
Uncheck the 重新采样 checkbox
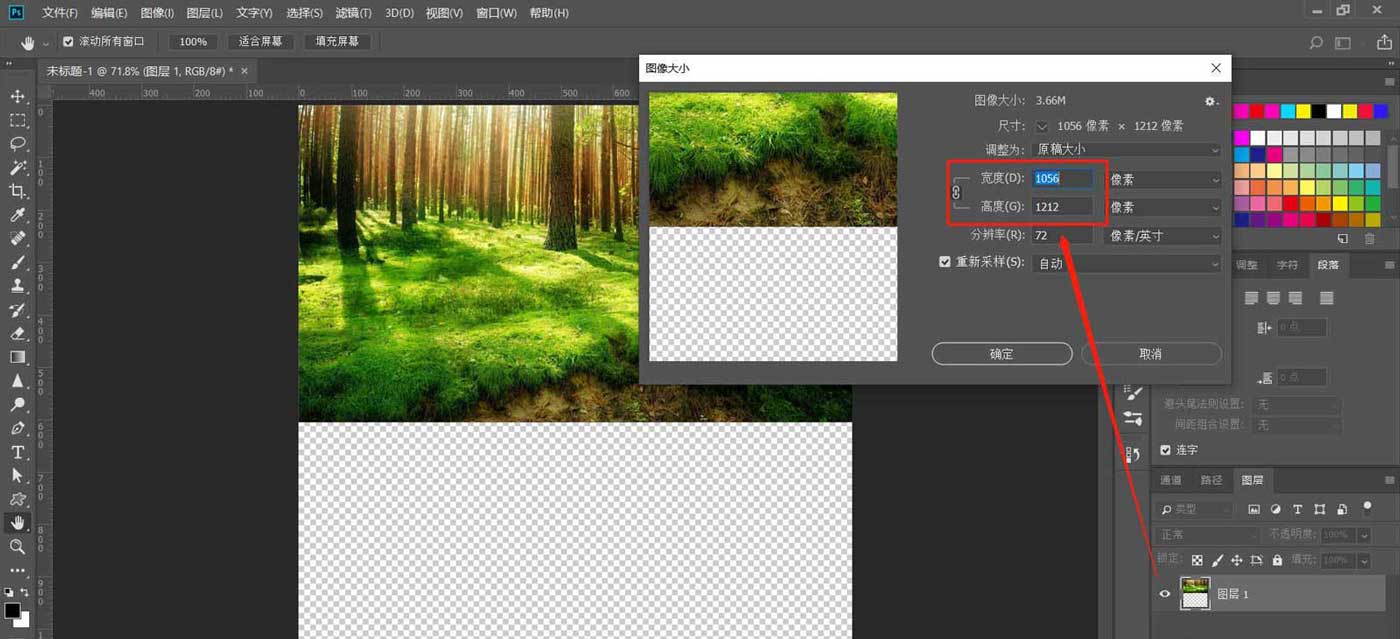(945, 262)
